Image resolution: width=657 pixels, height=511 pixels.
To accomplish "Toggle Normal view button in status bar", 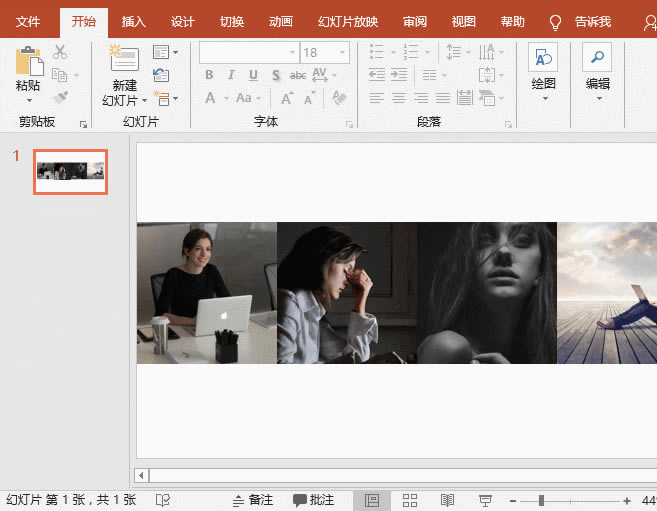I will pyautogui.click(x=371, y=500).
